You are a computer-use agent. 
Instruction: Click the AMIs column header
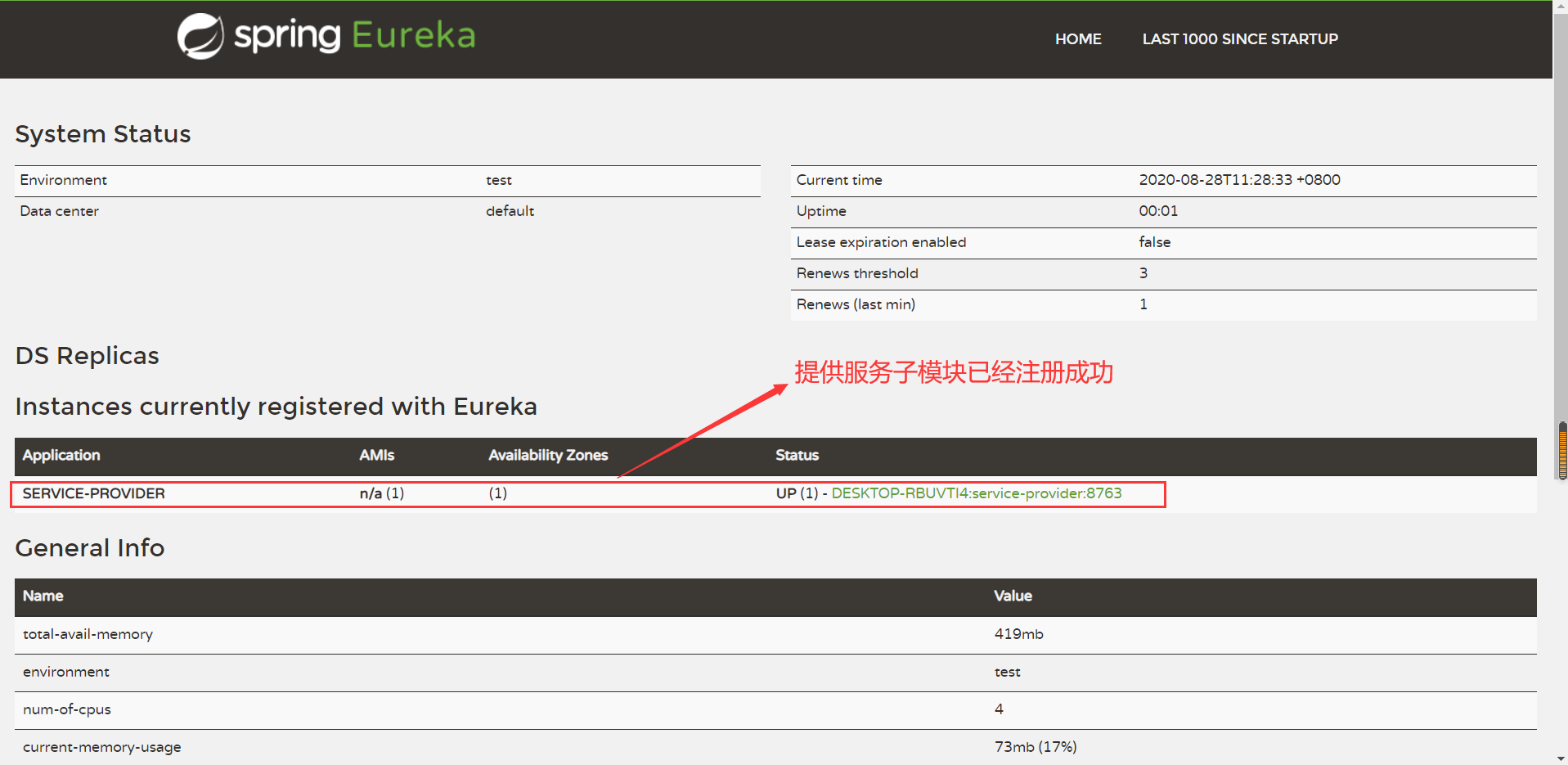[375, 456]
